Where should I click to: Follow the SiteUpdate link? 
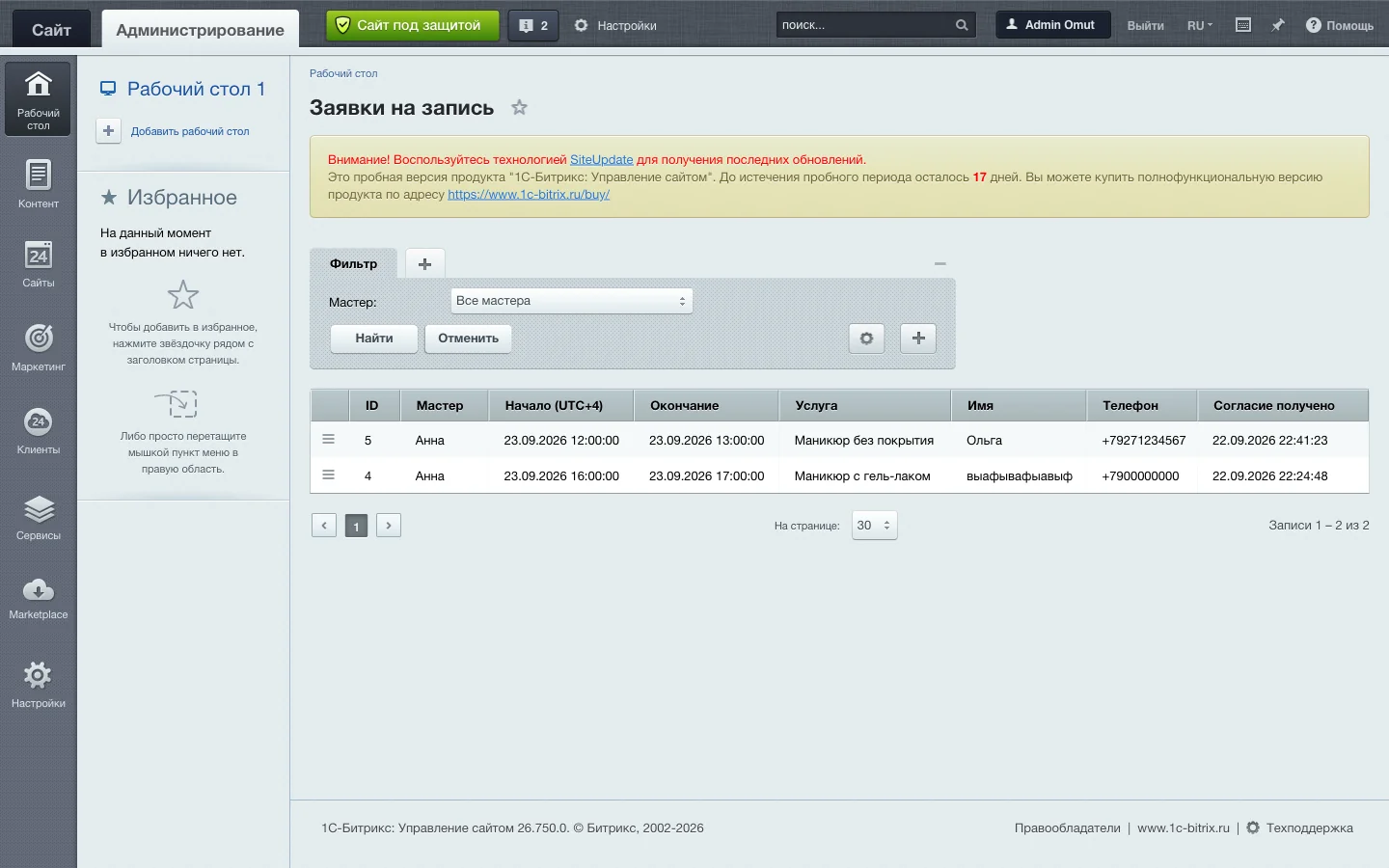click(601, 160)
